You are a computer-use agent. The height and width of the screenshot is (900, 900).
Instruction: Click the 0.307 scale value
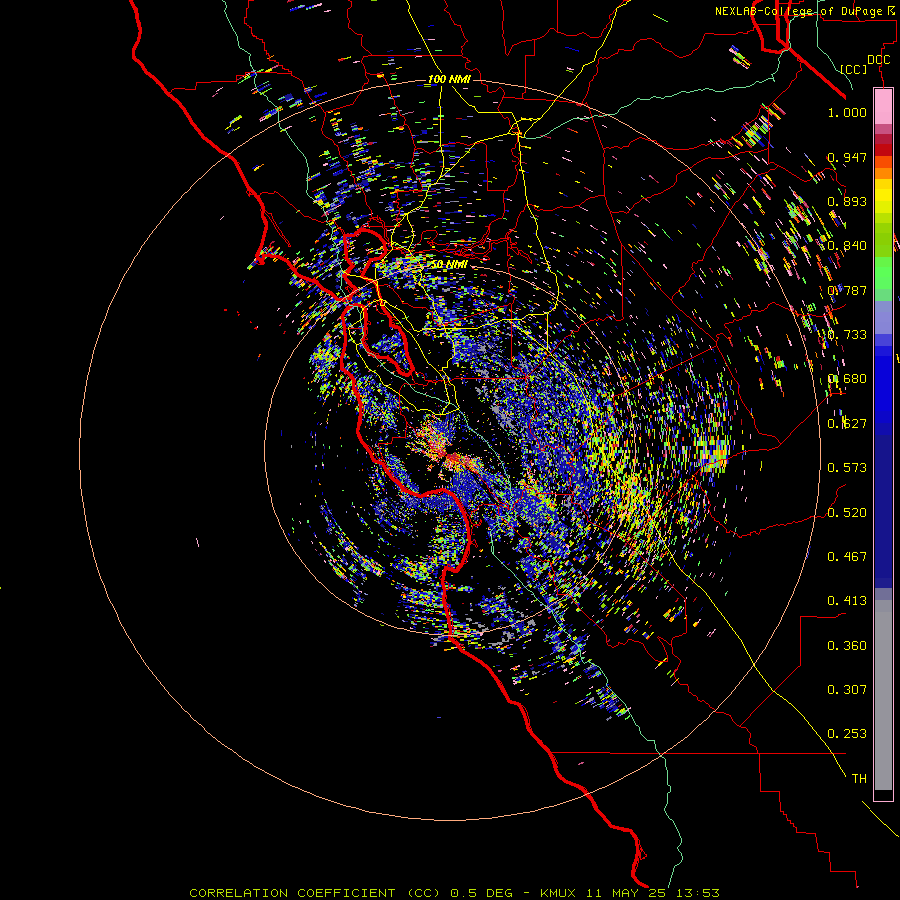tap(847, 690)
